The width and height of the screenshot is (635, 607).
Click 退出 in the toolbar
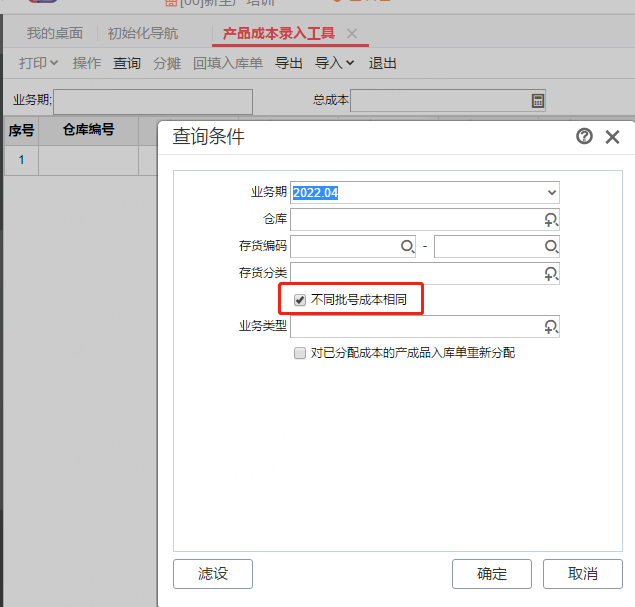coord(382,63)
